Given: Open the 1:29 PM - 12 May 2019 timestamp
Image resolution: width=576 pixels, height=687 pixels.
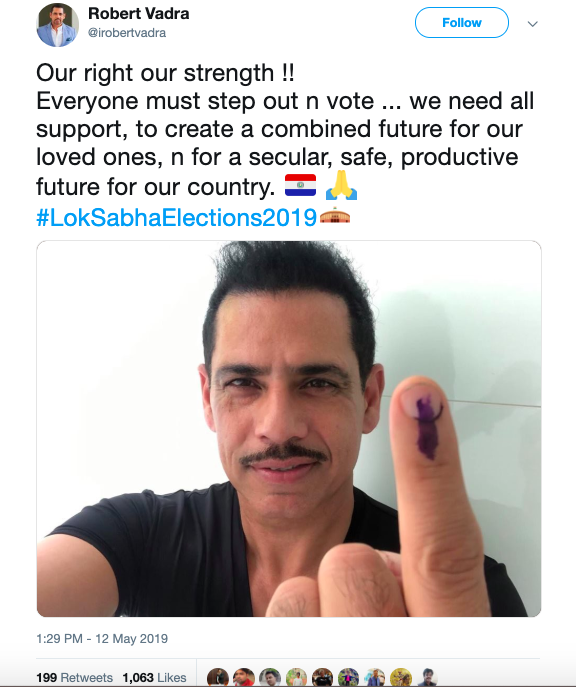Looking at the screenshot, I should coord(102,638).
